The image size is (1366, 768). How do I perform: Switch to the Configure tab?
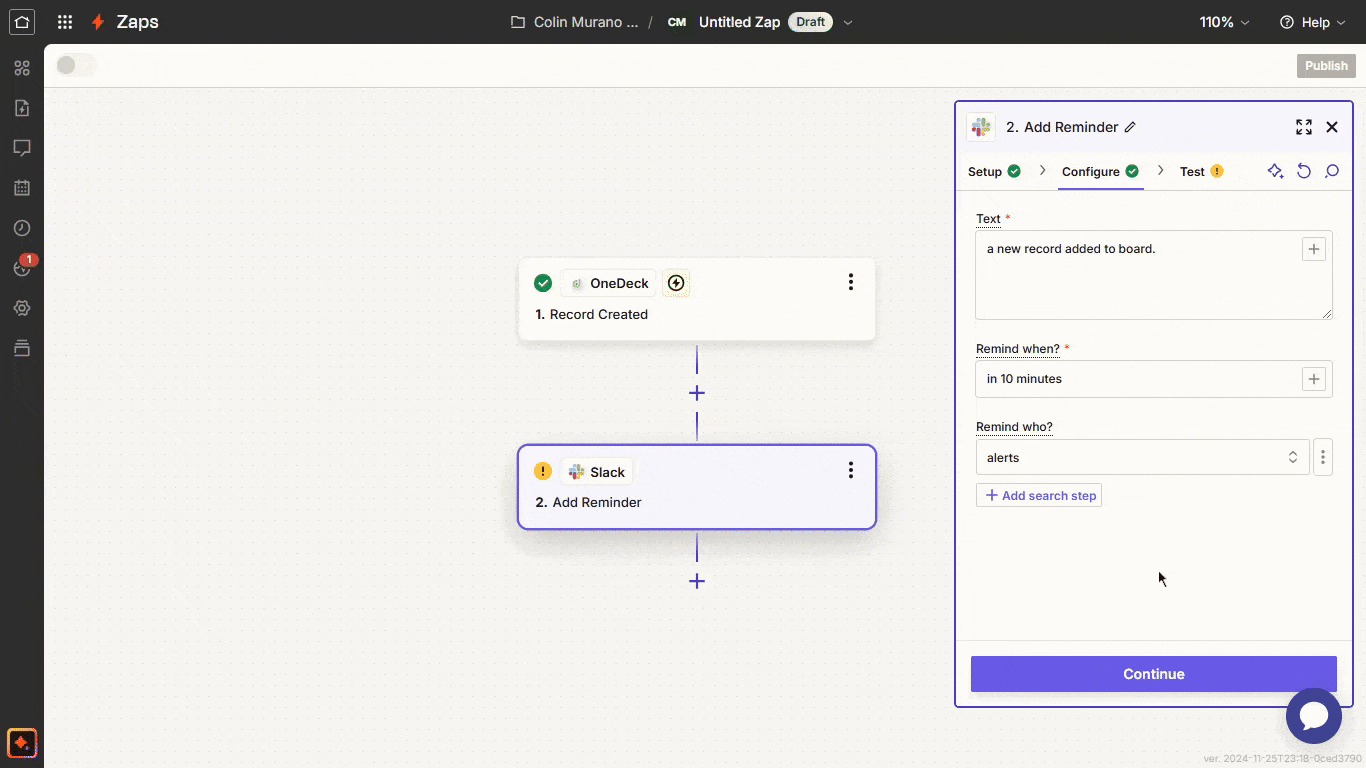(x=1100, y=171)
